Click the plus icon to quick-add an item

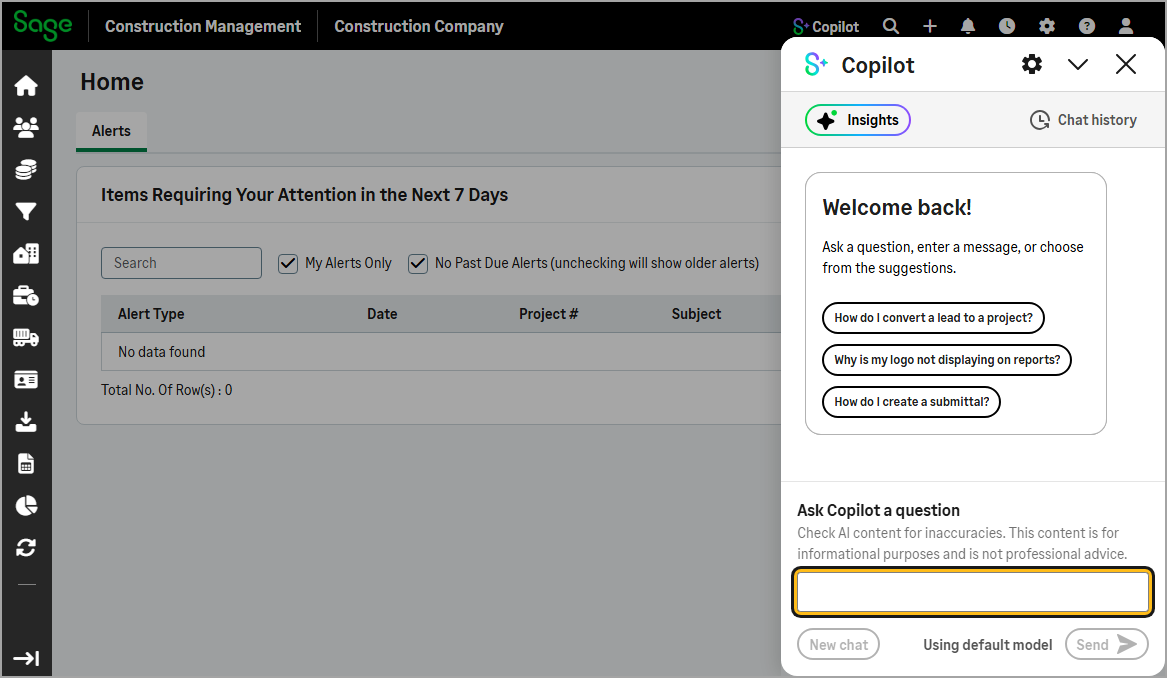(929, 26)
